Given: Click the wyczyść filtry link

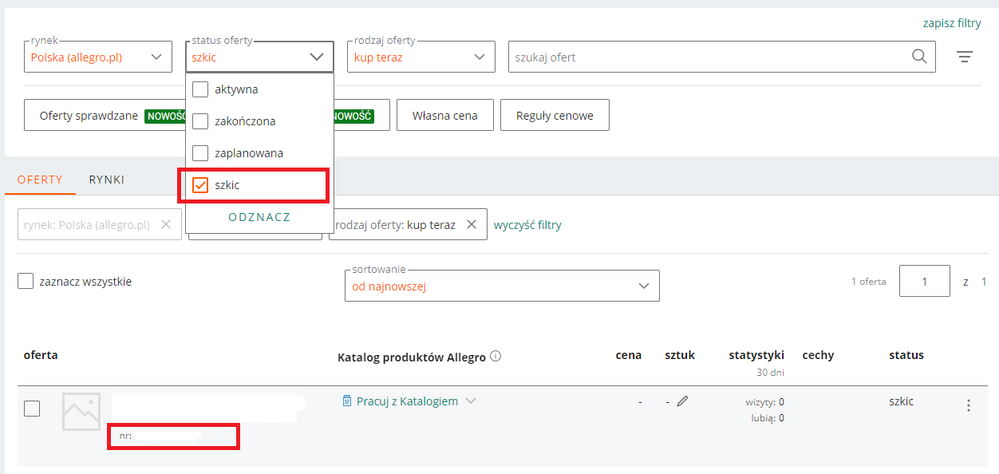Looking at the screenshot, I should point(527,225).
